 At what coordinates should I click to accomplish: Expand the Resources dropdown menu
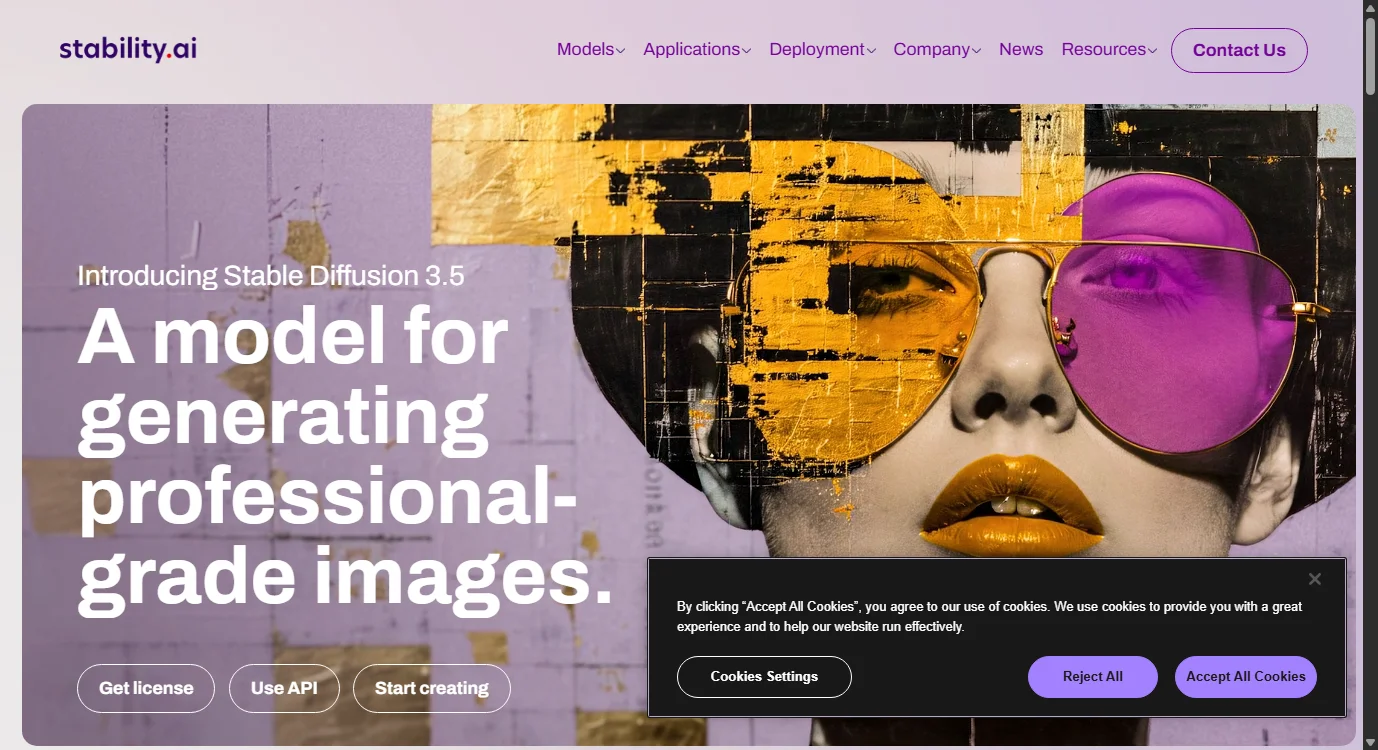pyautogui.click(x=1108, y=50)
